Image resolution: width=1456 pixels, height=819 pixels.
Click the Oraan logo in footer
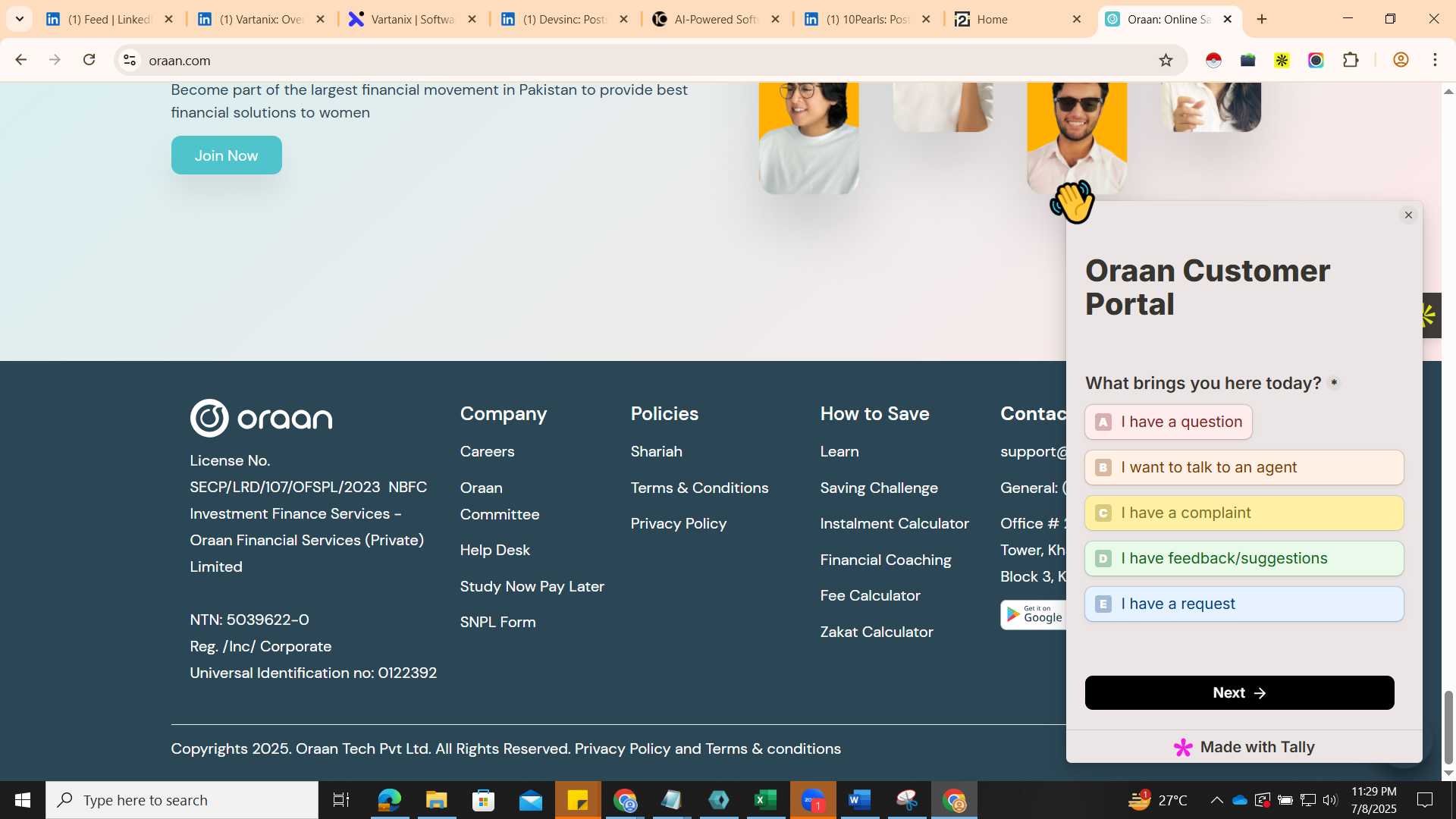coord(261,418)
